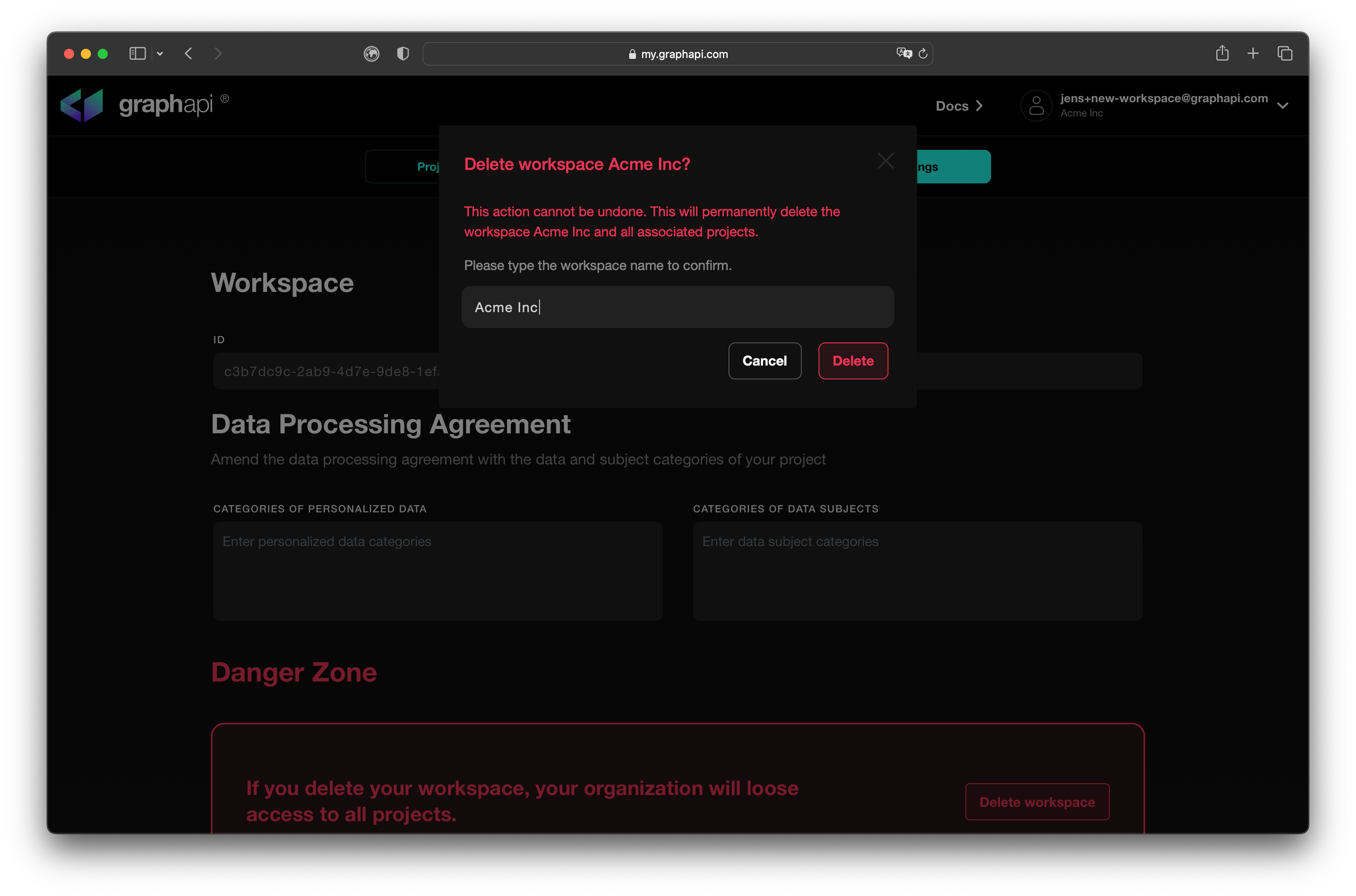Viewport: 1356px width, 896px height.
Task: Open a new tab with plus icon
Action: tap(1252, 54)
